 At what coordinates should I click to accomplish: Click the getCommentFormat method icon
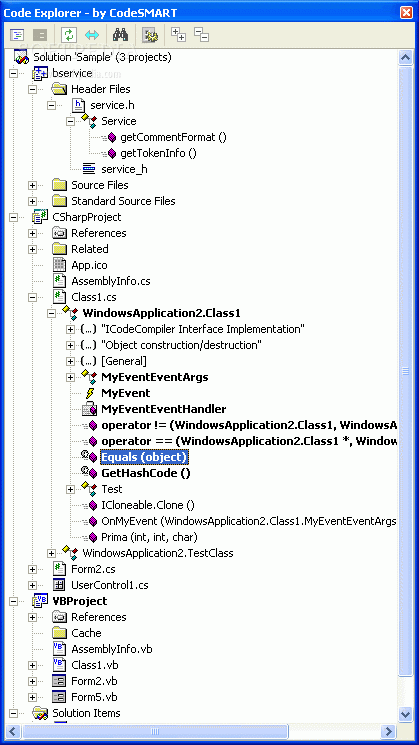pos(112,137)
